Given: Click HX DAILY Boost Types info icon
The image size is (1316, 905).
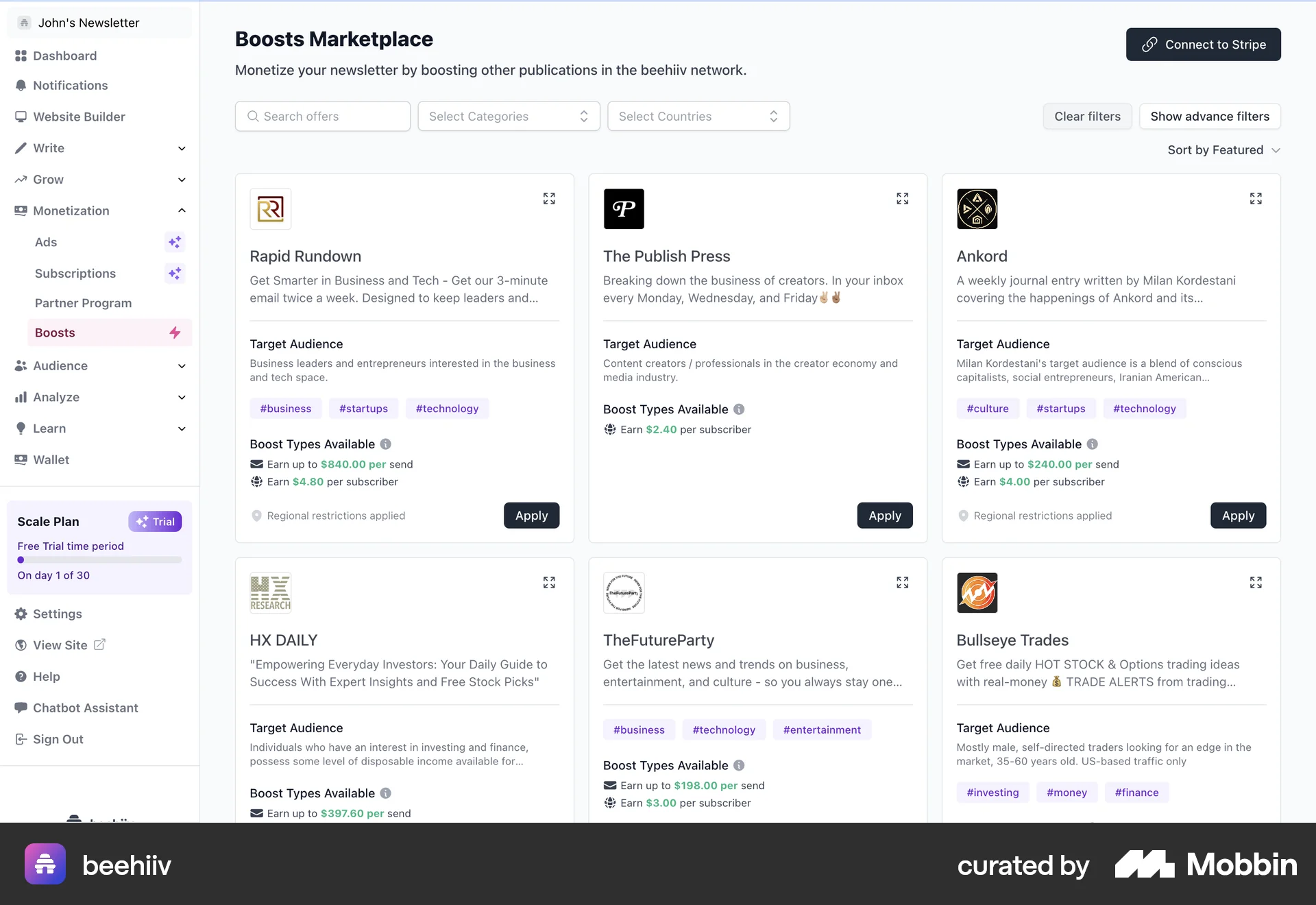Looking at the screenshot, I should tap(386, 793).
